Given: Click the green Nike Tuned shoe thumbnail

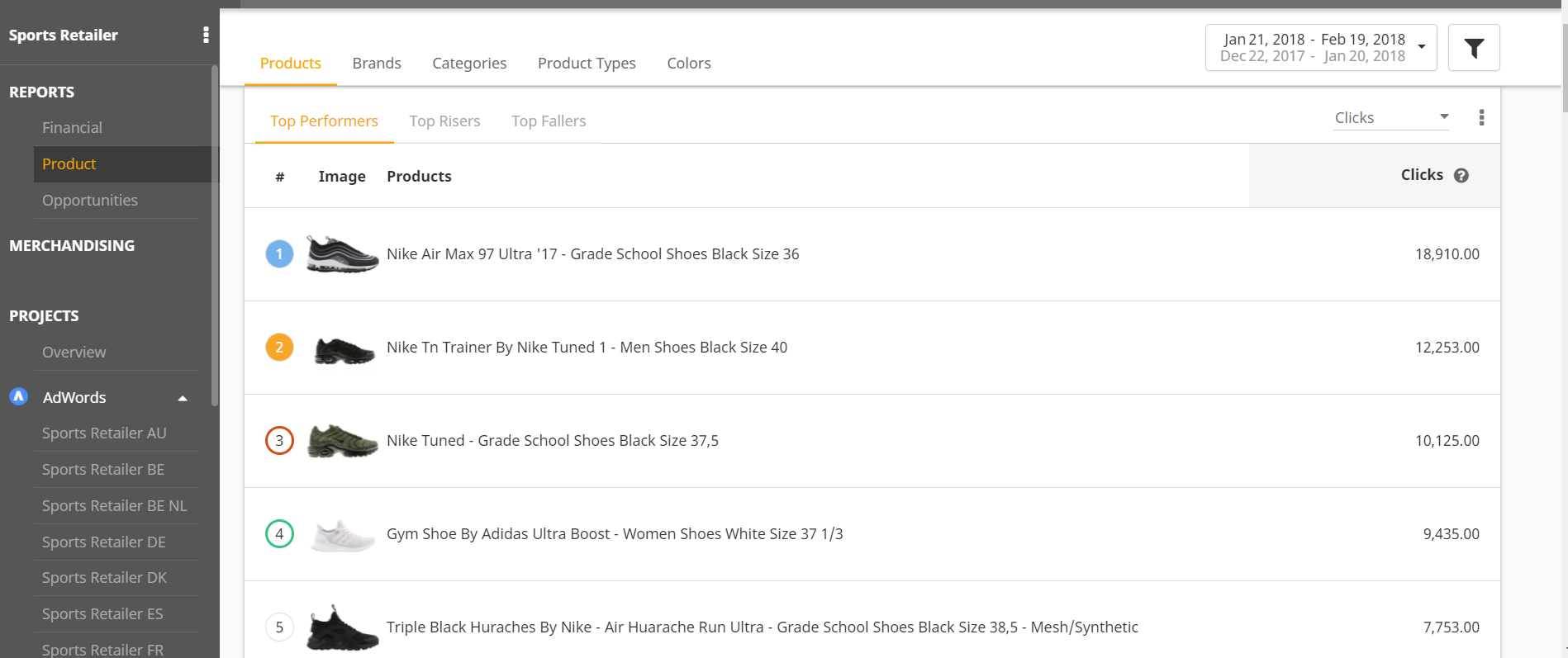Looking at the screenshot, I should click(x=343, y=442).
